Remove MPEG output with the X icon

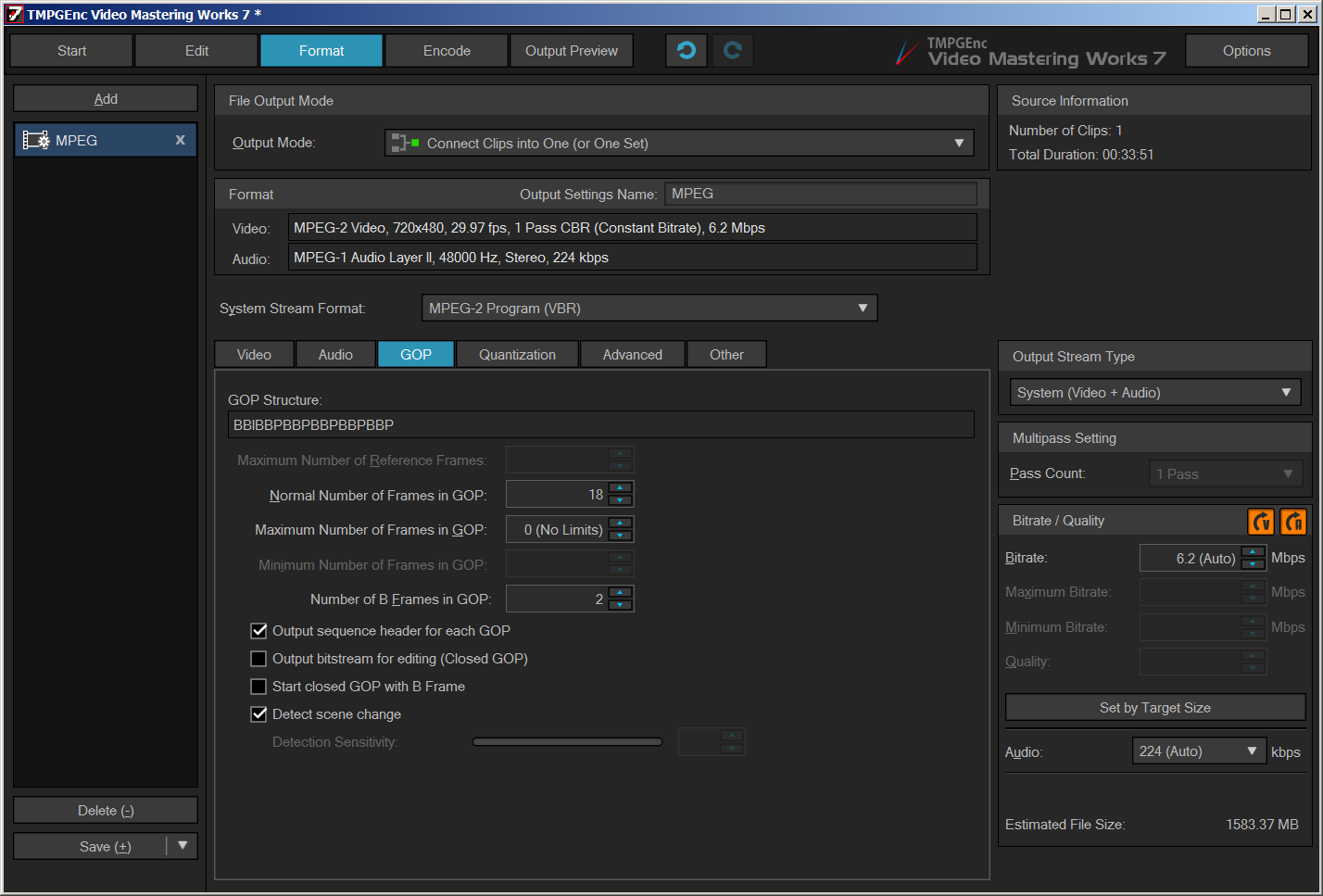(x=180, y=140)
